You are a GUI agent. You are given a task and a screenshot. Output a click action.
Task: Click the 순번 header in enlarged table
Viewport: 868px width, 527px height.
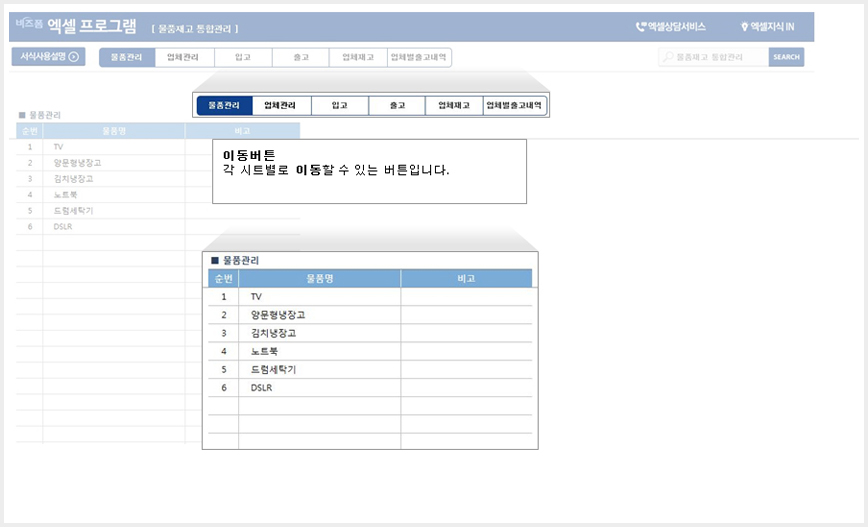224,278
